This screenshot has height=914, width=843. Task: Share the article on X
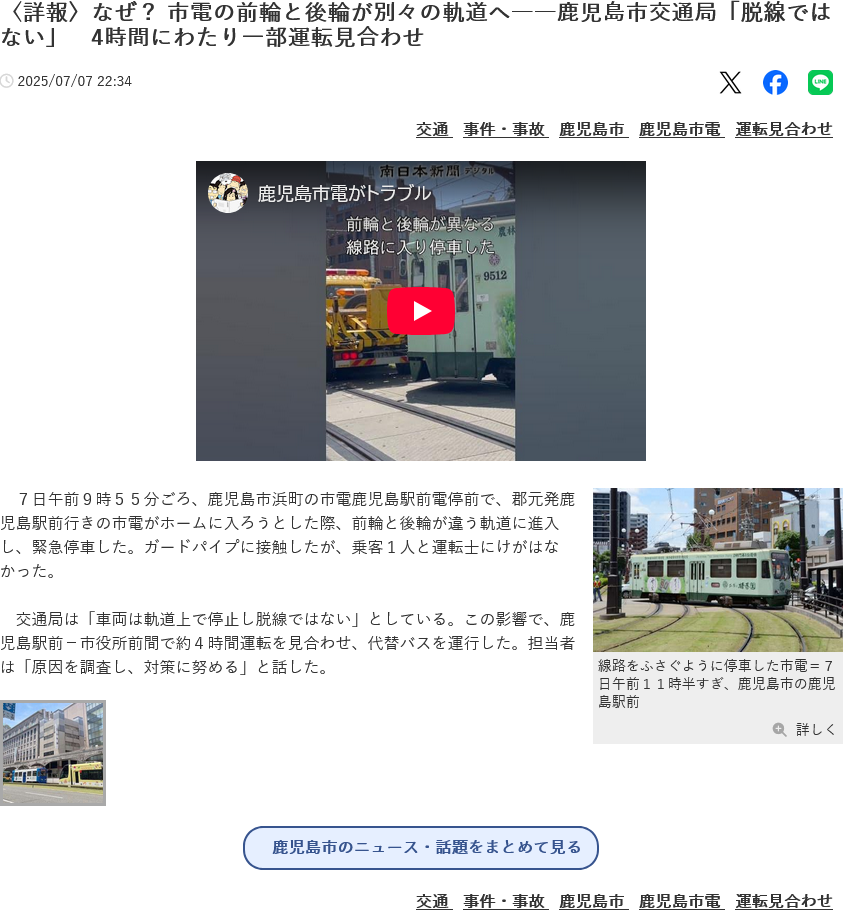(x=730, y=82)
